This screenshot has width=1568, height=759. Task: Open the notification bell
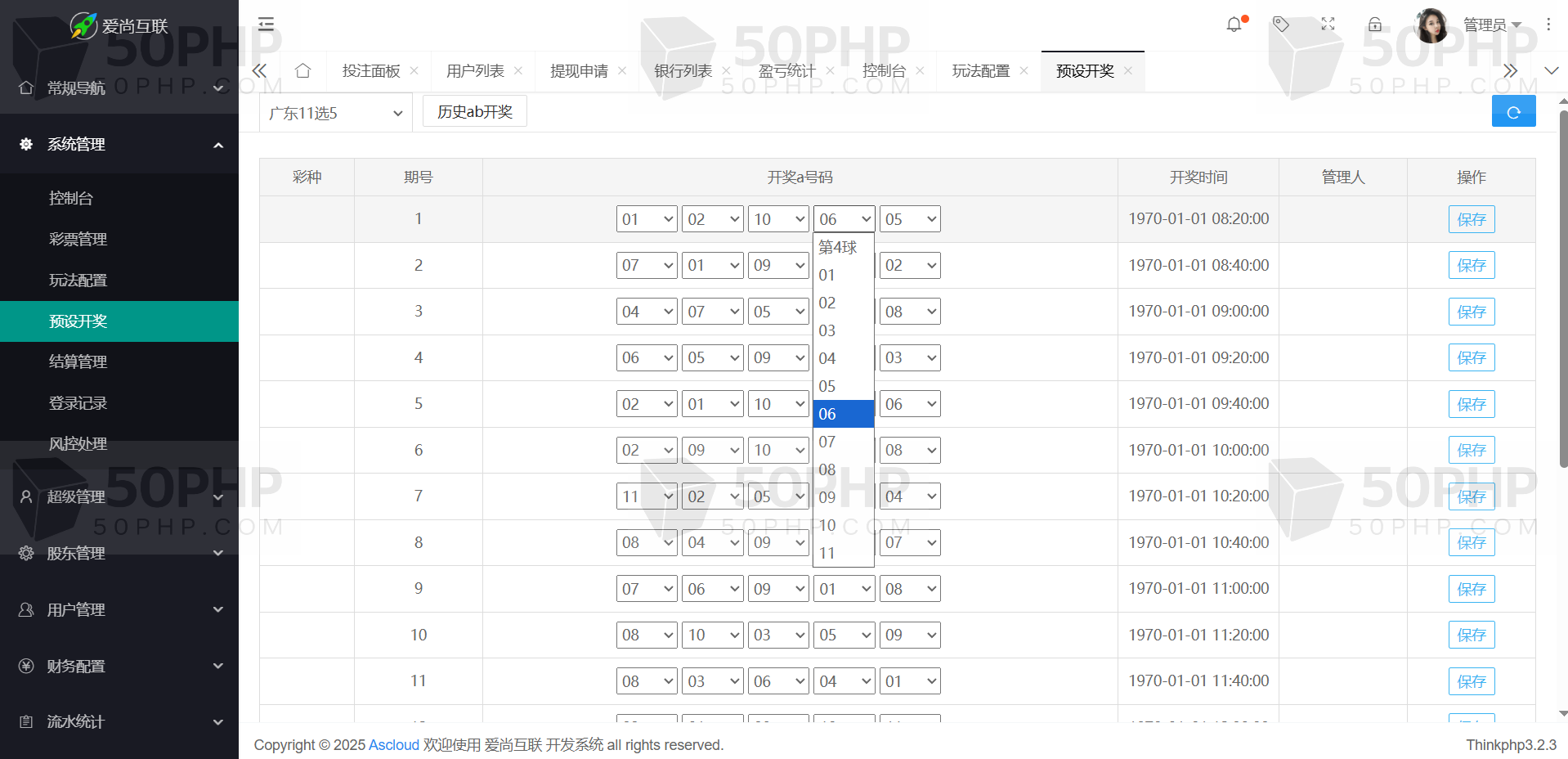1234,25
